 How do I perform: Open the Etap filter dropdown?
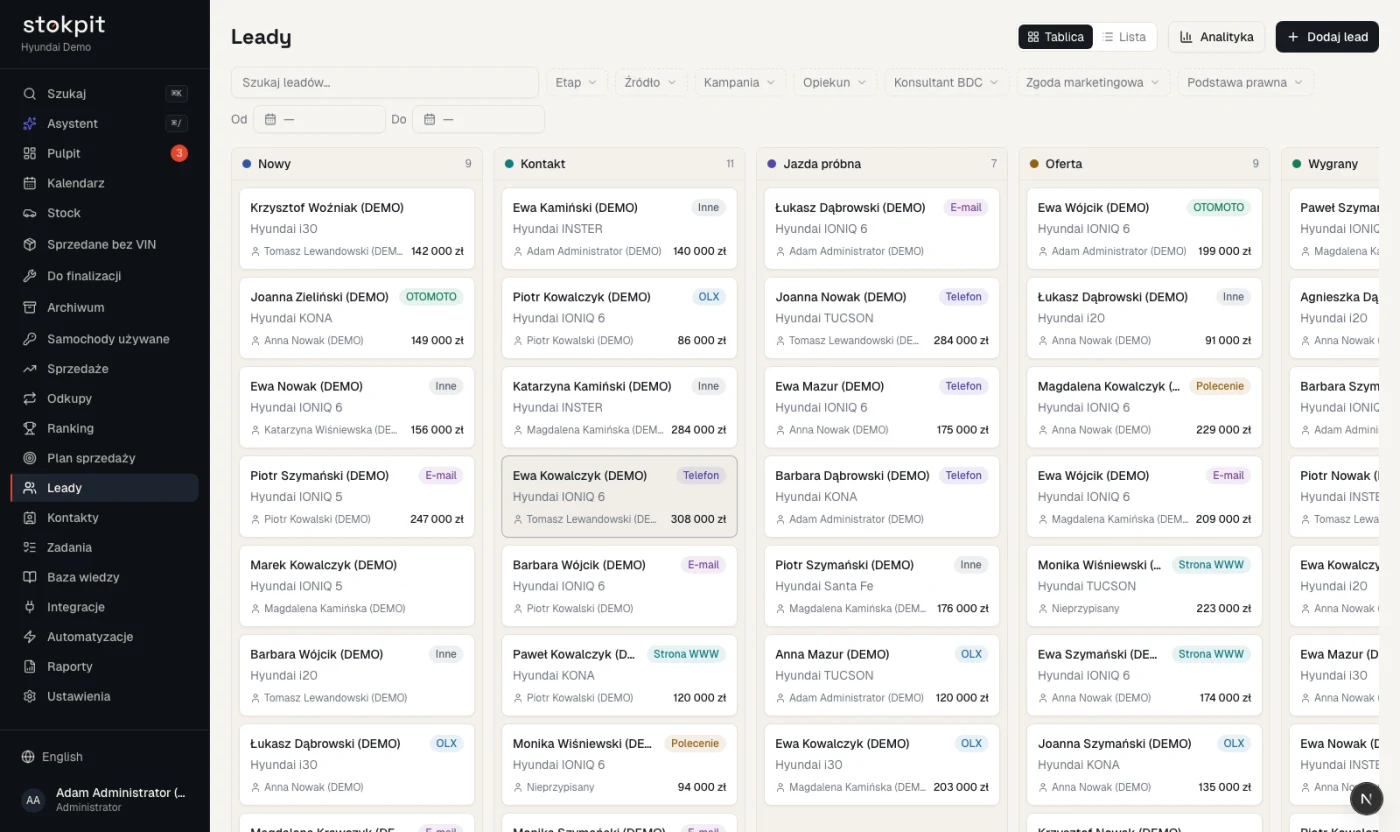(x=577, y=82)
